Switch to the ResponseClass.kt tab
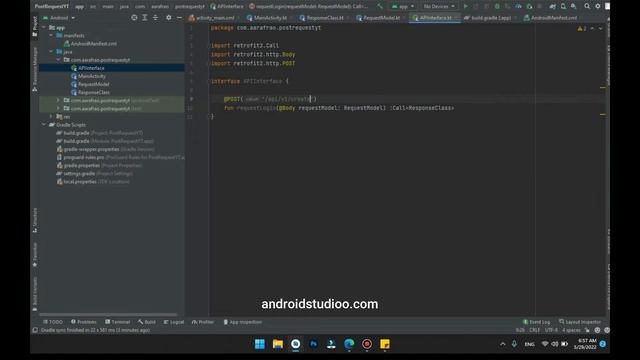Viewport: 640px width, 360px height. 324,18
